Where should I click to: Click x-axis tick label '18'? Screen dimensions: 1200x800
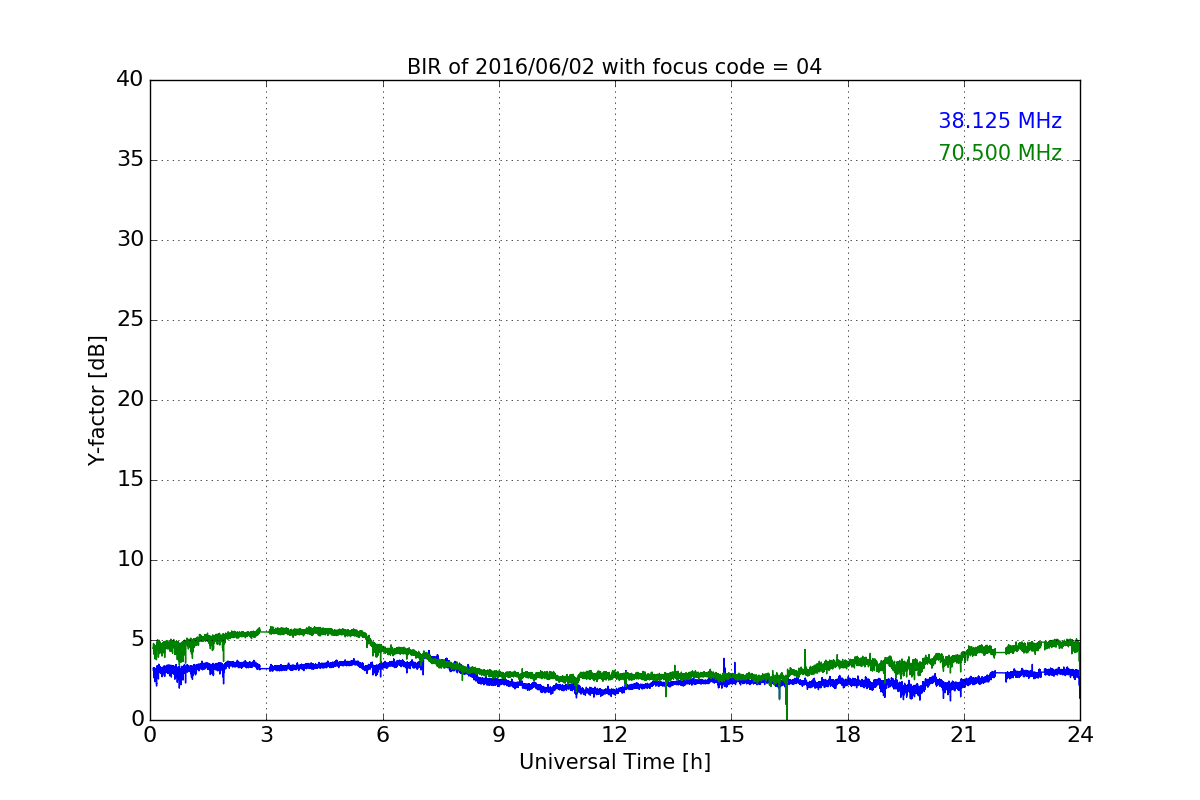point(847,735)
